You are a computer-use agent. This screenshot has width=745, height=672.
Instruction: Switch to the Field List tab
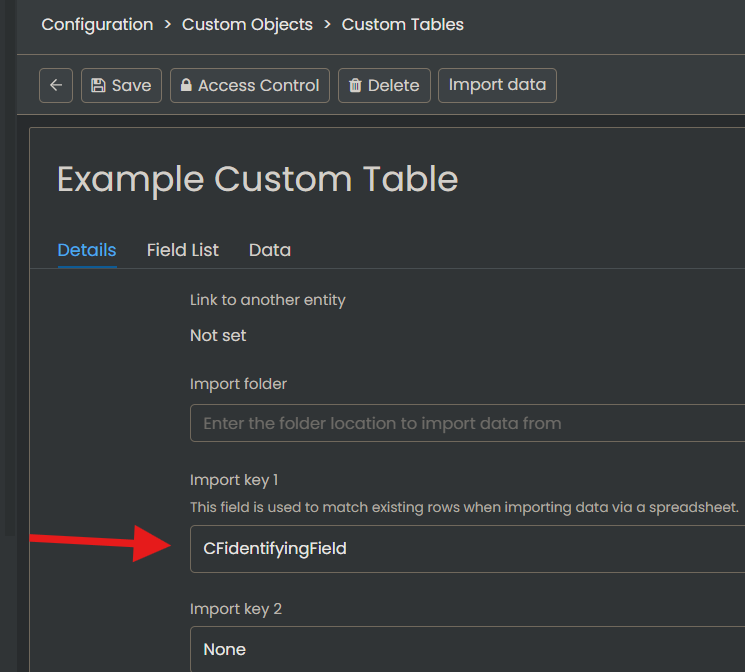pyautogui.click(x=182, y=250)
